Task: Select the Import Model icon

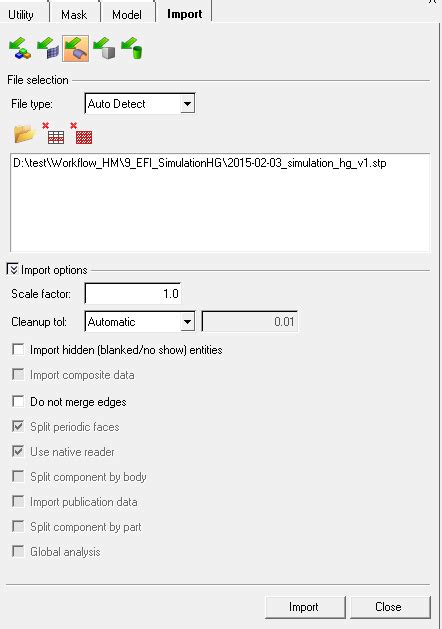Action: point(20,49)
